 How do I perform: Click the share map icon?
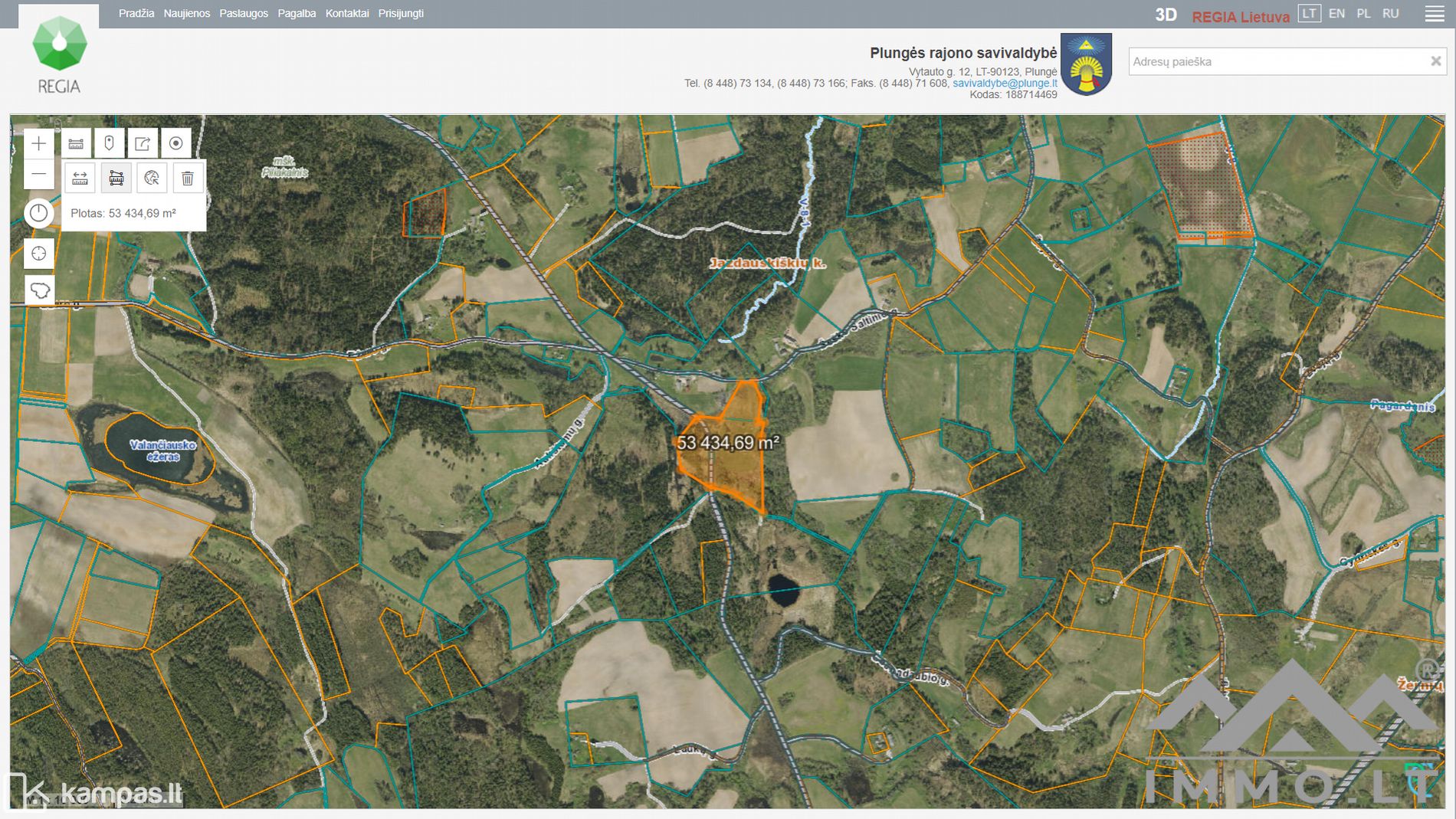pos(143,143)
